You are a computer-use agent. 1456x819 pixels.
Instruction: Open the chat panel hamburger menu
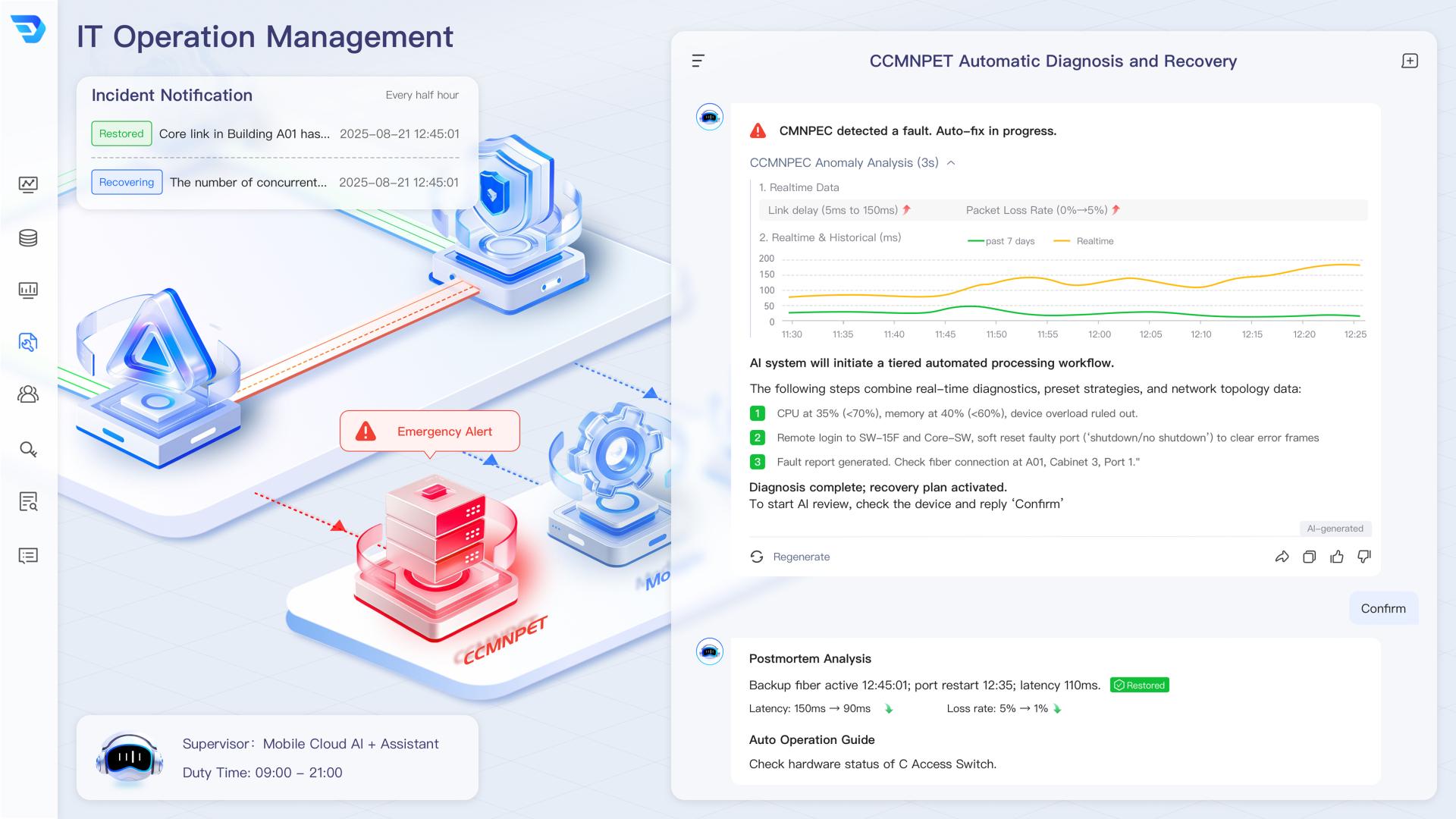(x=698, y=61)
